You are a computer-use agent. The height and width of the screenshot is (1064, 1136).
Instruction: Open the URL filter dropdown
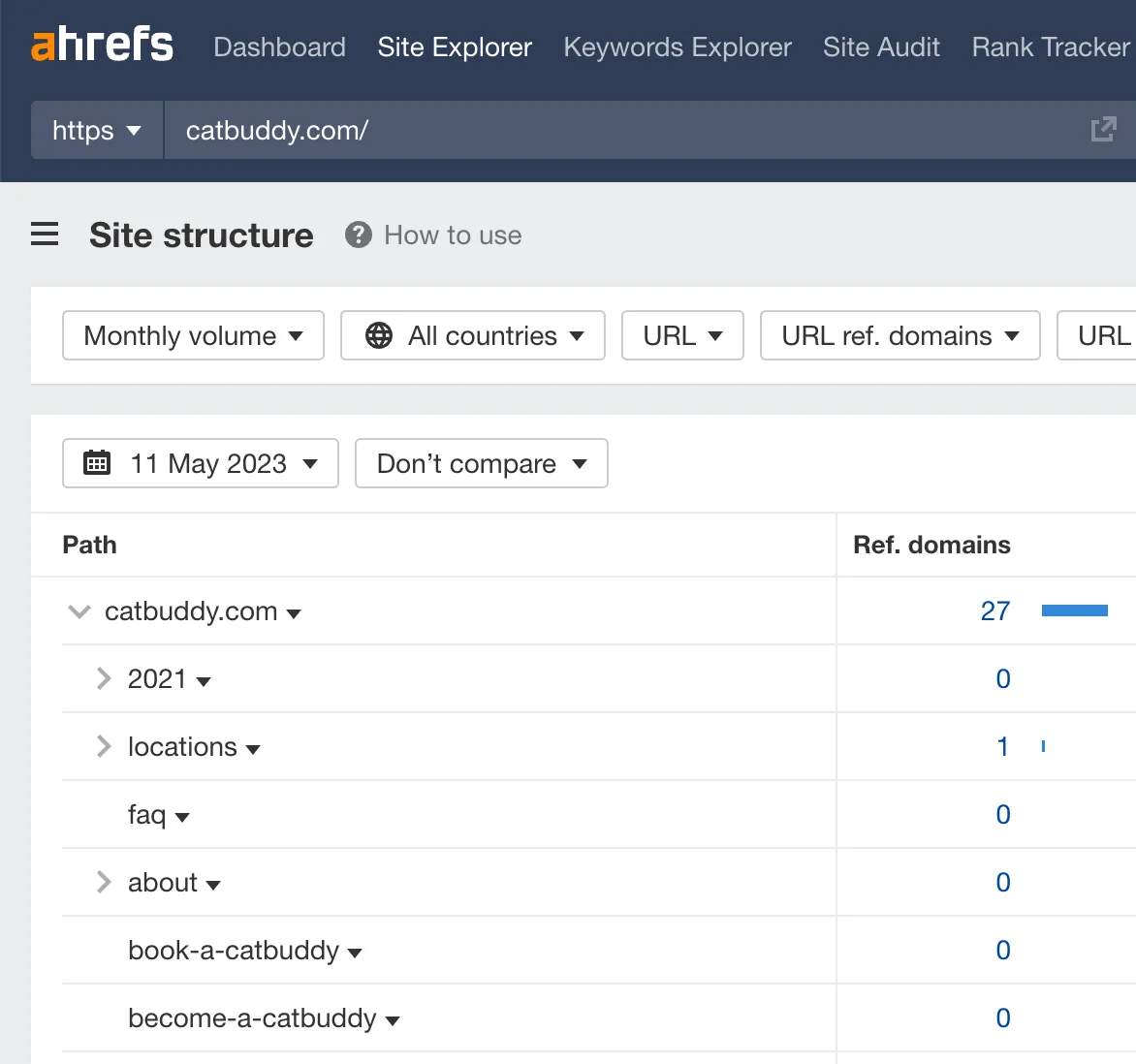(x=682, y=335)
